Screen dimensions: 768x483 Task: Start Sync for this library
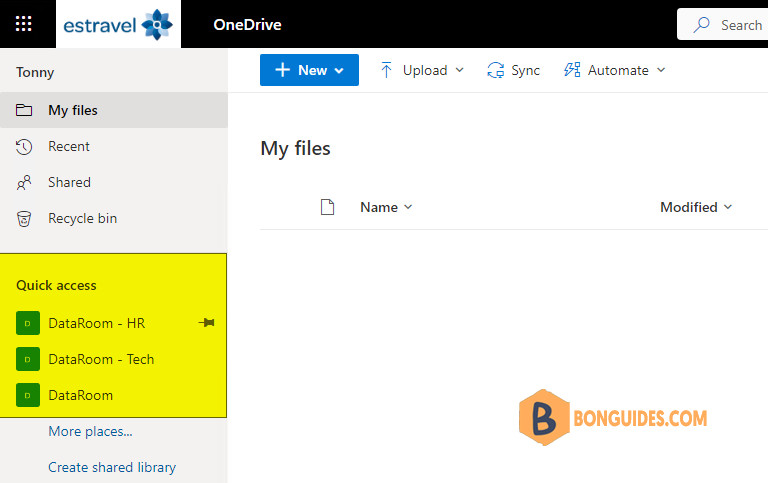click(513, 70)
